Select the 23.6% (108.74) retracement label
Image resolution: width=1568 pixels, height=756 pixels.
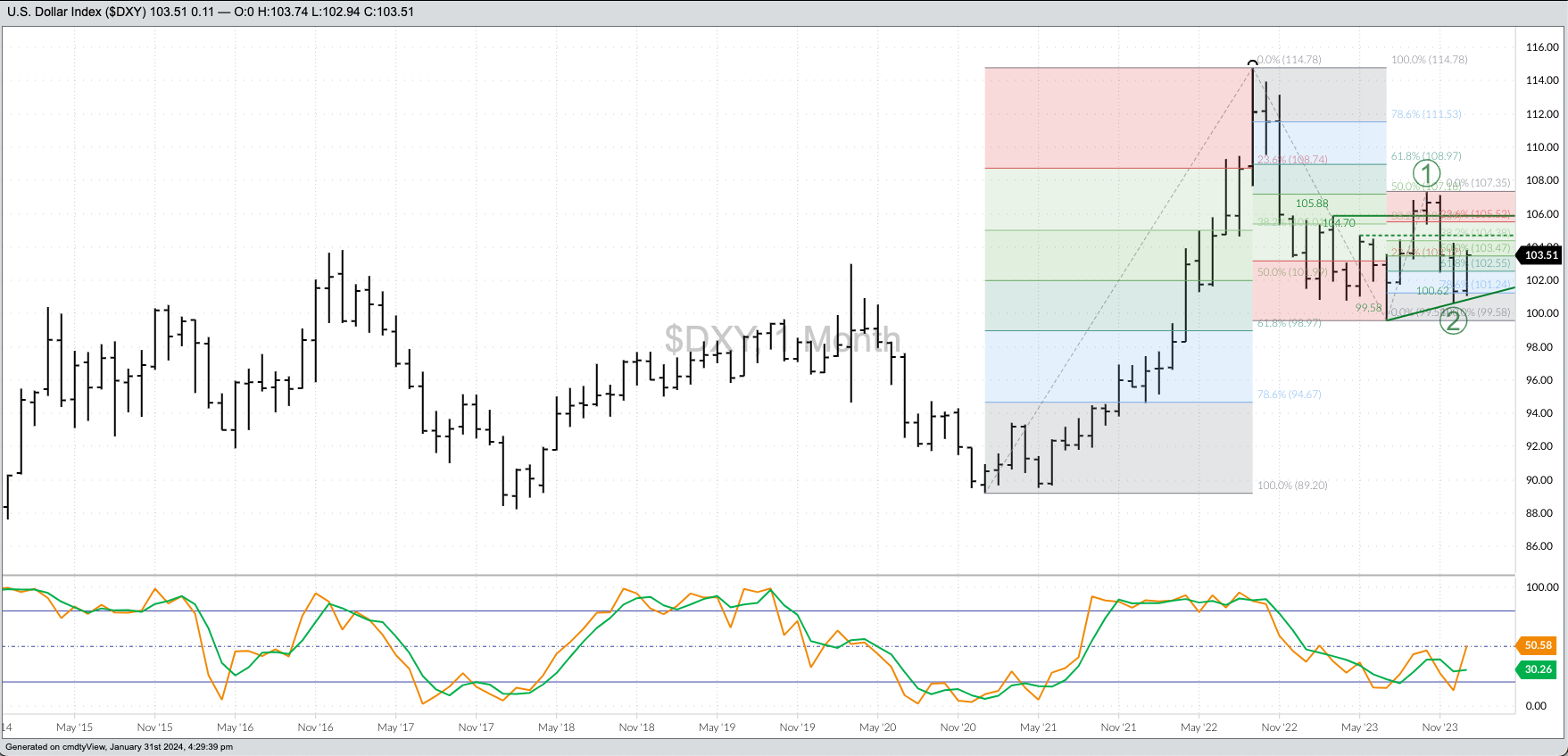coord(1292,160)
